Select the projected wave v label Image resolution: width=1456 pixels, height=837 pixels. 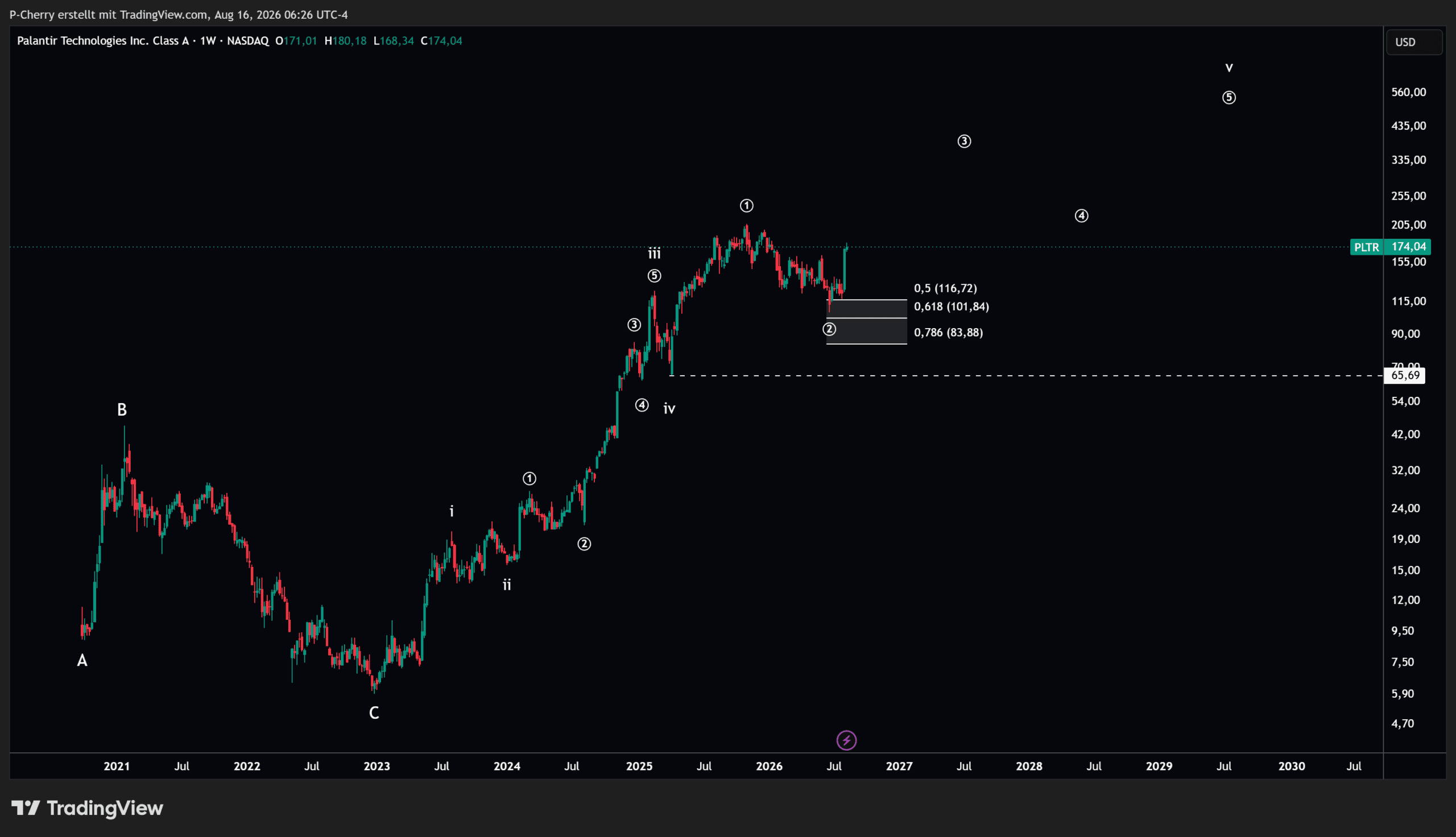(1229, 68)
